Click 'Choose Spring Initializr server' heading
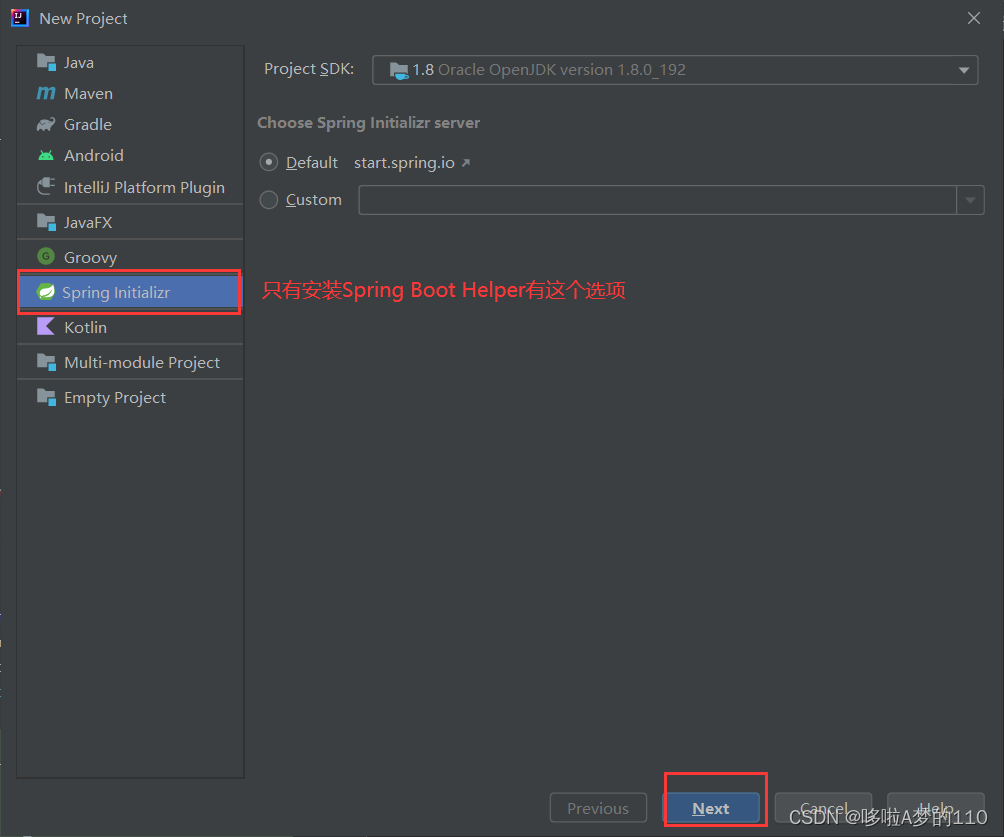 (x=368, y=122)
